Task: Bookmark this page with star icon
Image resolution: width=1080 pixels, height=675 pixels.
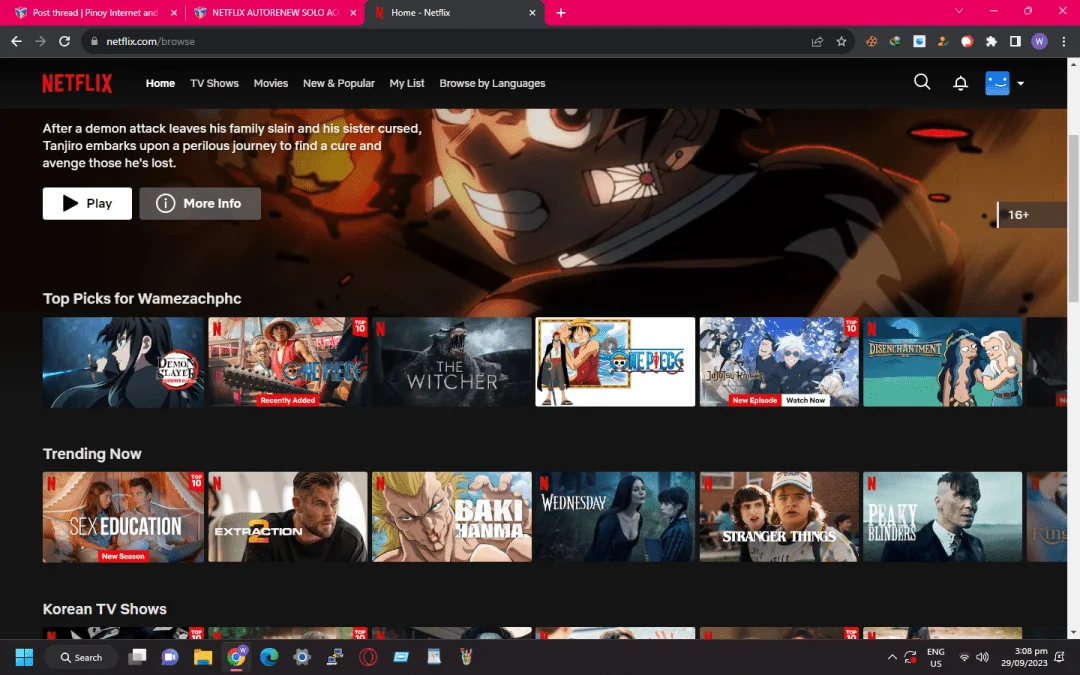Action: click(x=841, y=41)
